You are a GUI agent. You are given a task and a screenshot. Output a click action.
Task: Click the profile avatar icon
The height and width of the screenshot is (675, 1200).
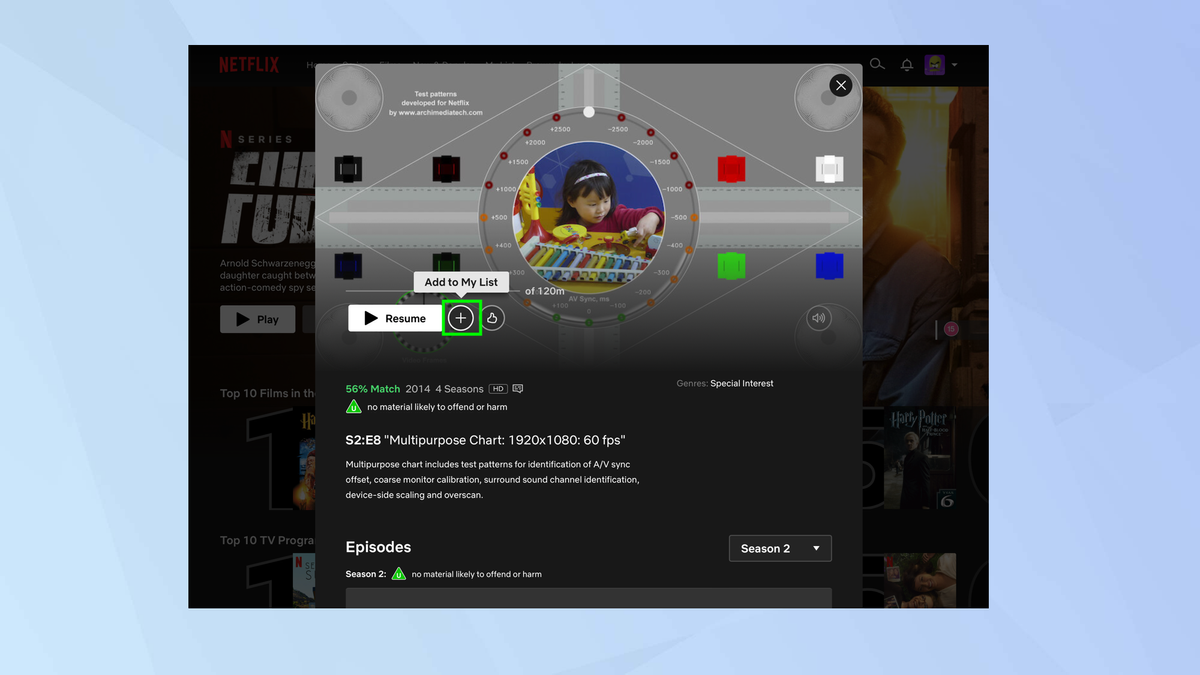(934, 64)
